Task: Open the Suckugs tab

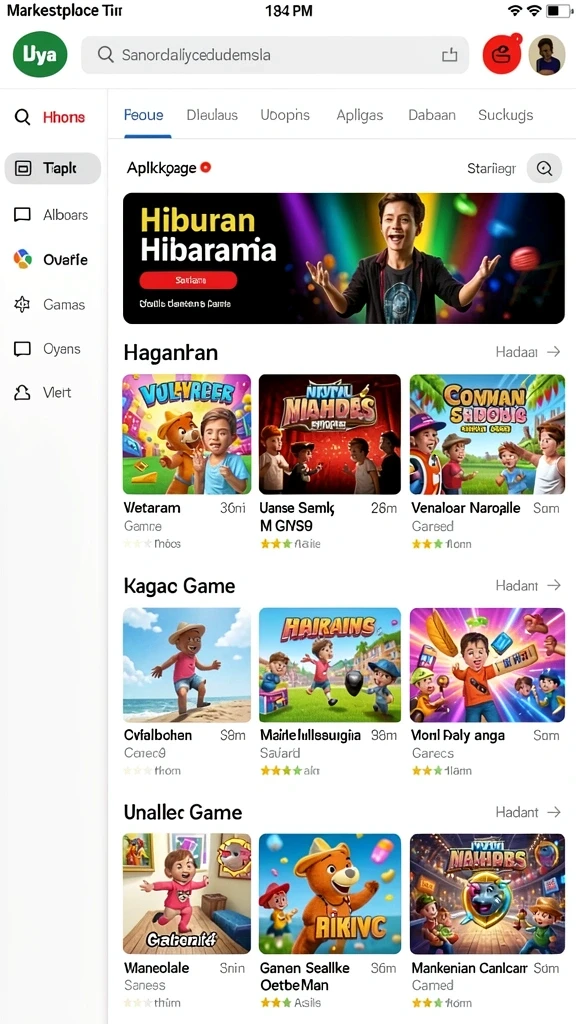Action: point(505,116)
